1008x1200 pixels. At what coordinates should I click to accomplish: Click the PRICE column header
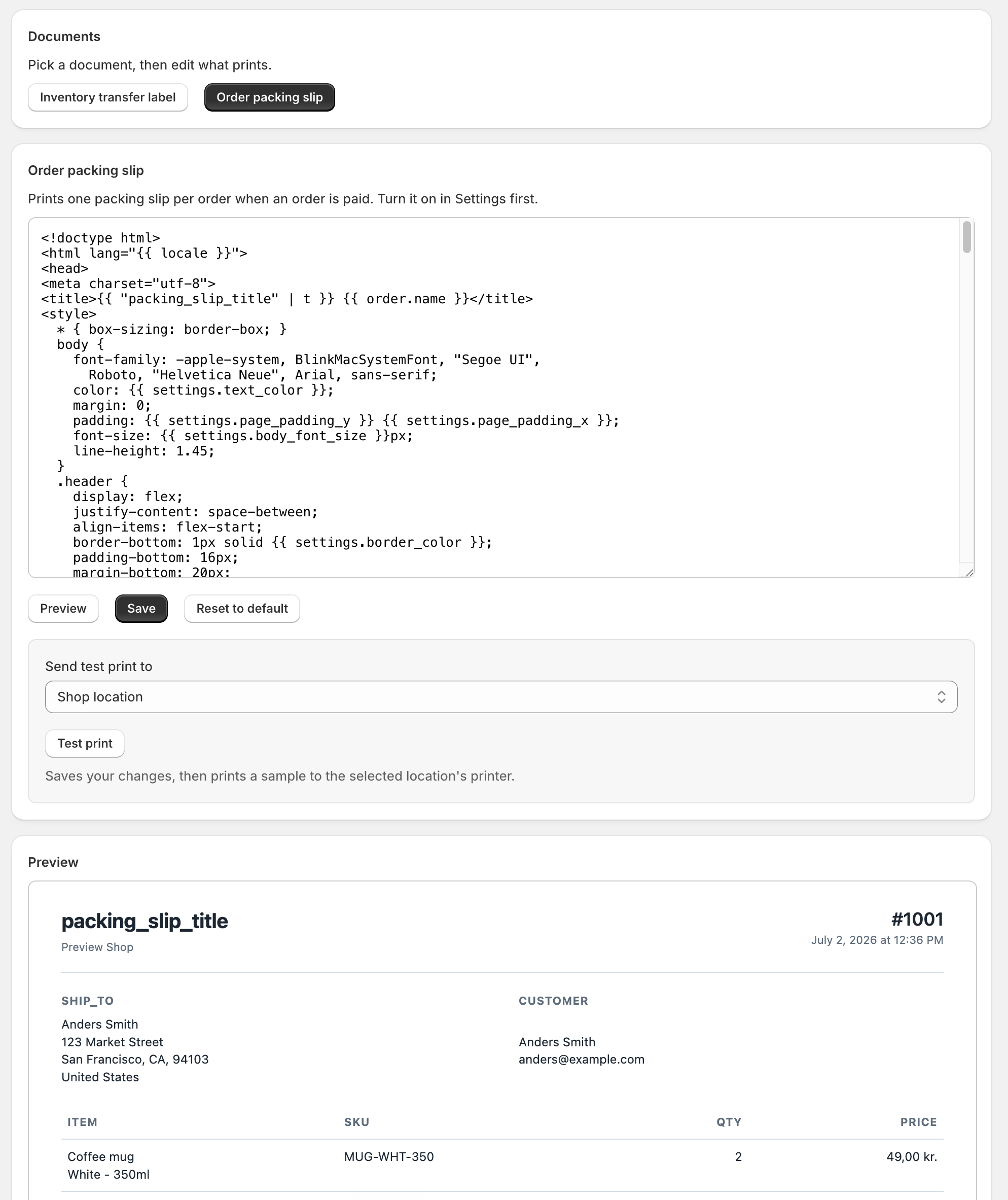click(919, 1122)
